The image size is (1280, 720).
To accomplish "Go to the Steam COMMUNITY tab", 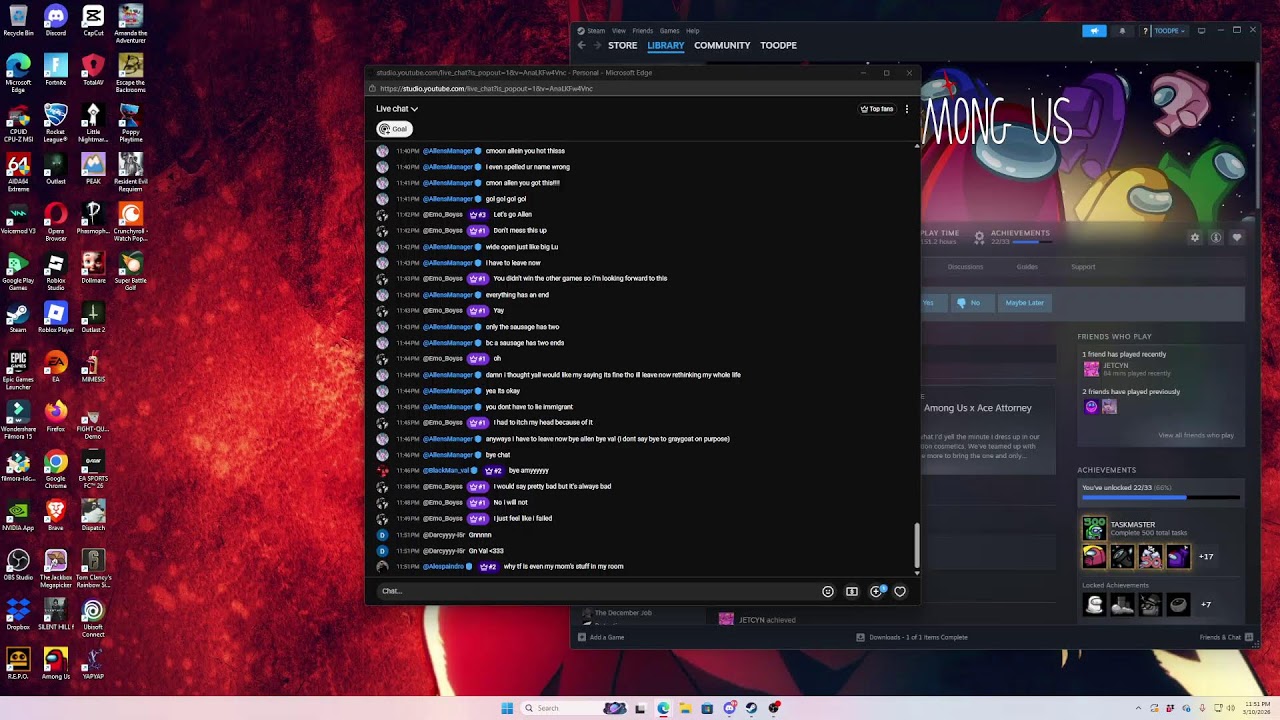I will click(722, 46).
